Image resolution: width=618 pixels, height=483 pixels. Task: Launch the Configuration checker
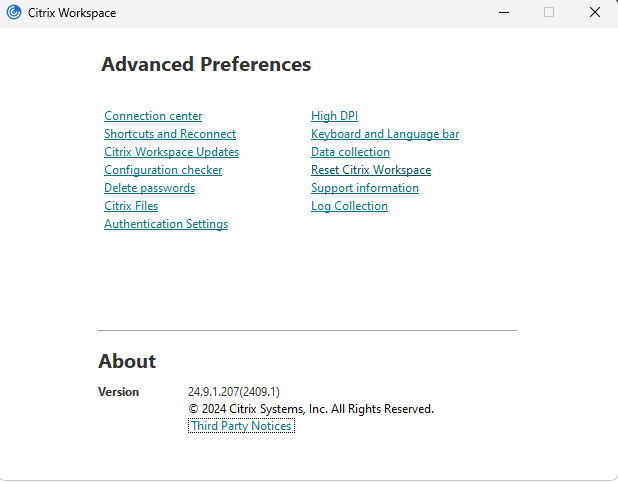coord(163,170)
